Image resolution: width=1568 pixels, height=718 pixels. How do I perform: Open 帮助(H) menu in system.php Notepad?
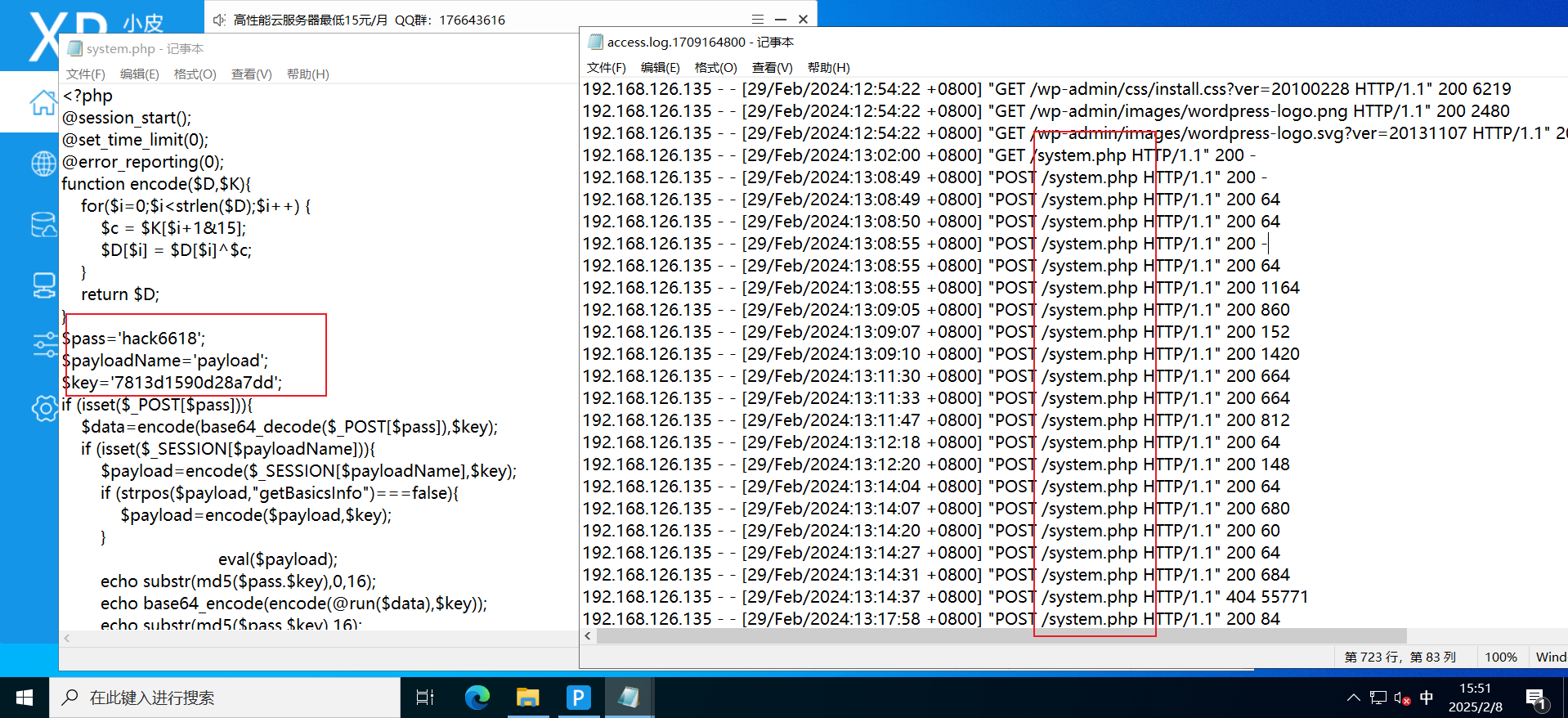coord(308,74)
